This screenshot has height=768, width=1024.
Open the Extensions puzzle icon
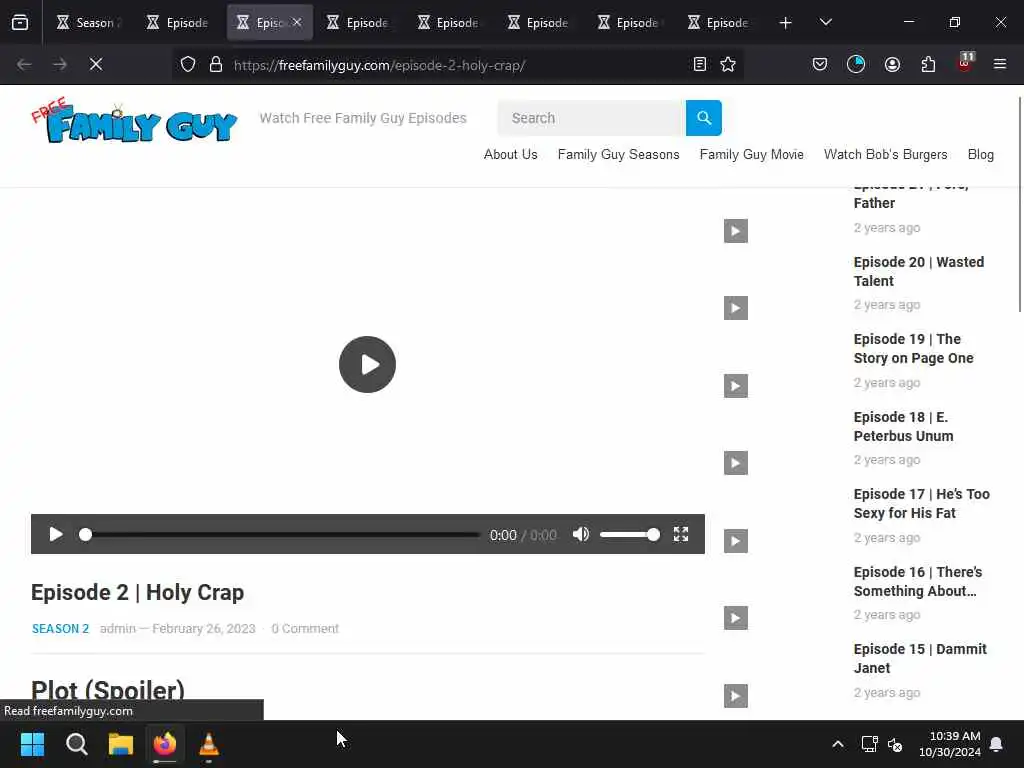click(x=928, y=64)
